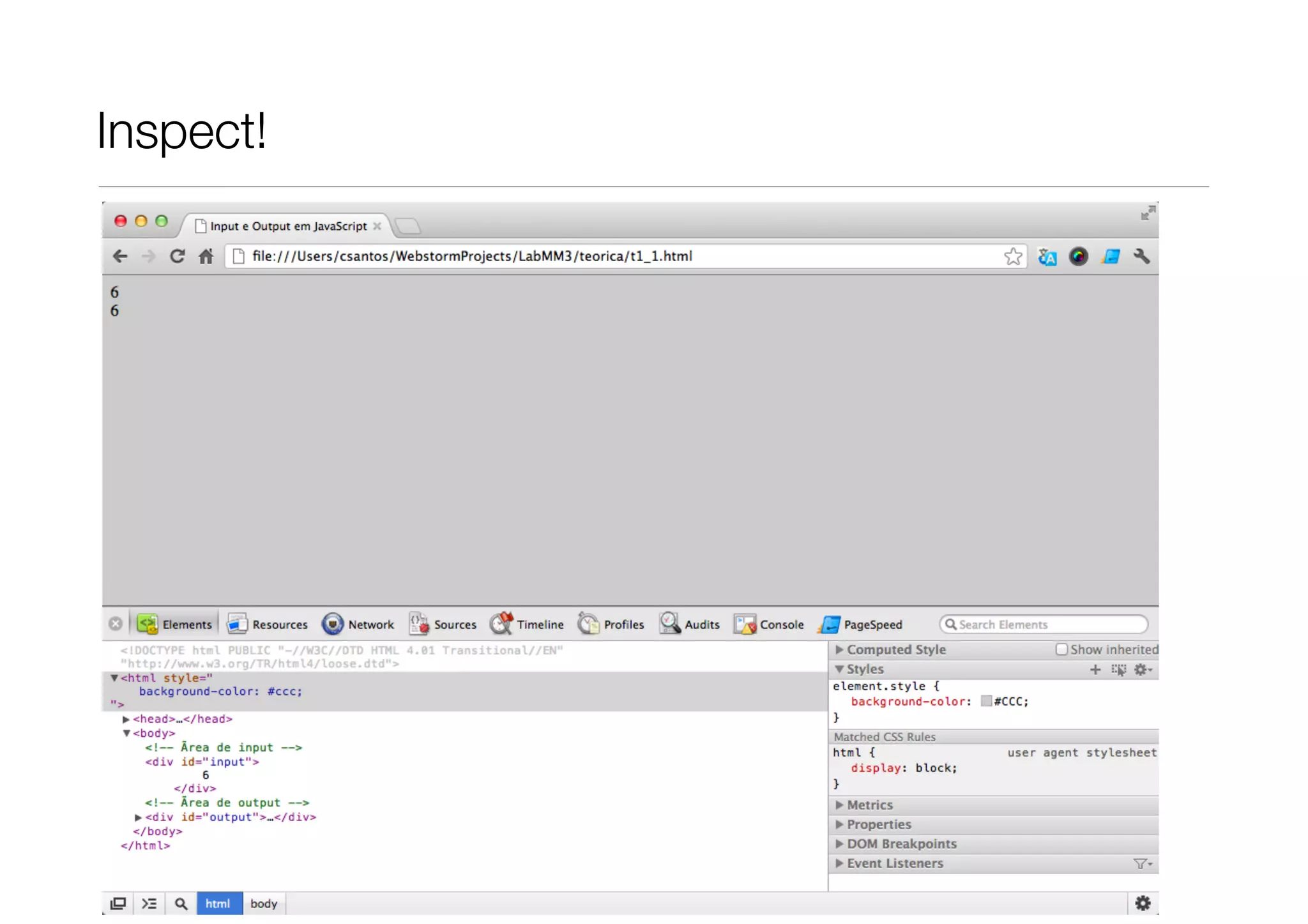Expand the Properties section
The image size is (1308, 924).
point(839,824)
